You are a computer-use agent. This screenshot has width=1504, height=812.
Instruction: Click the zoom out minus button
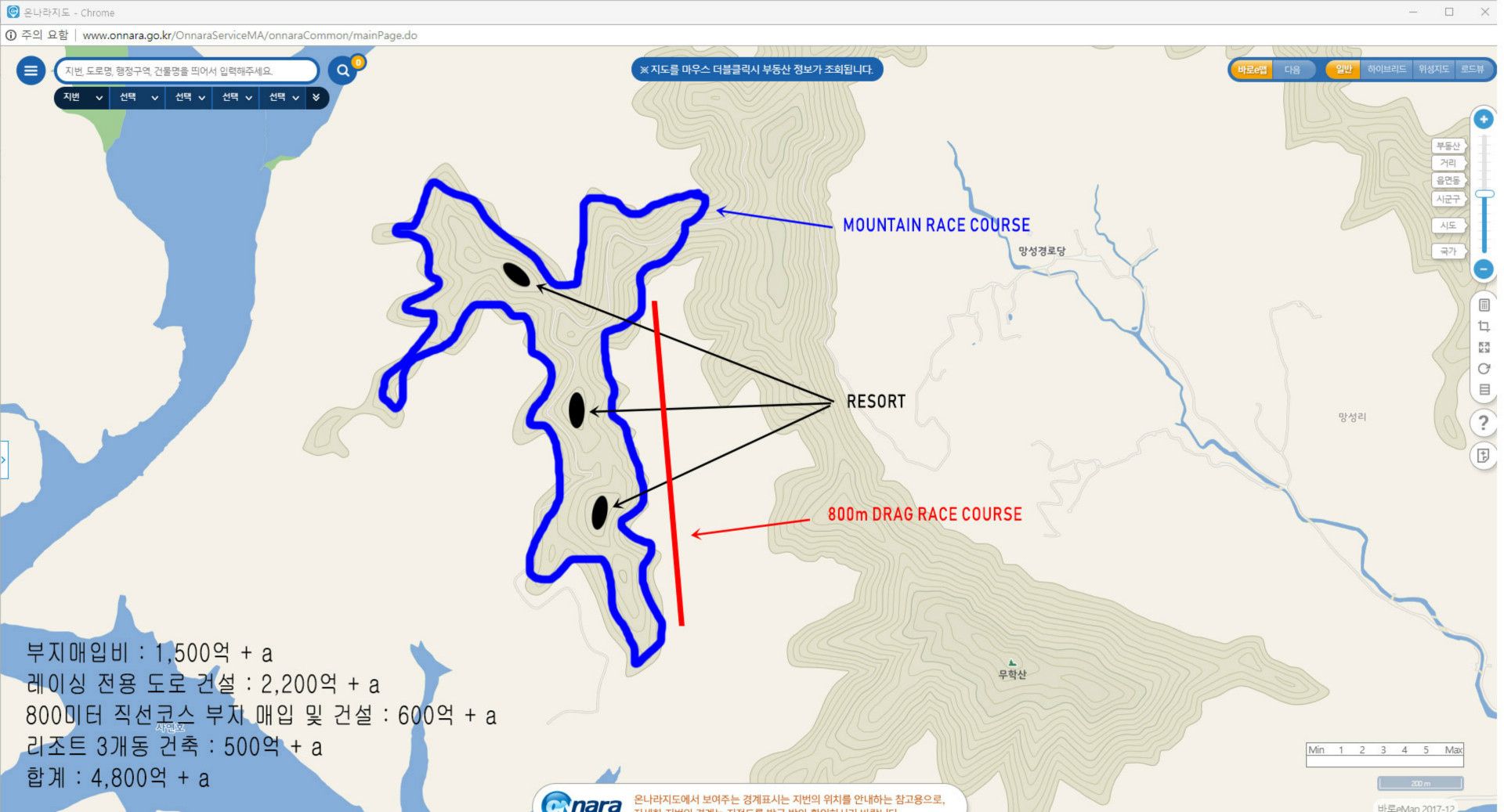click(x=1483, y=269)
